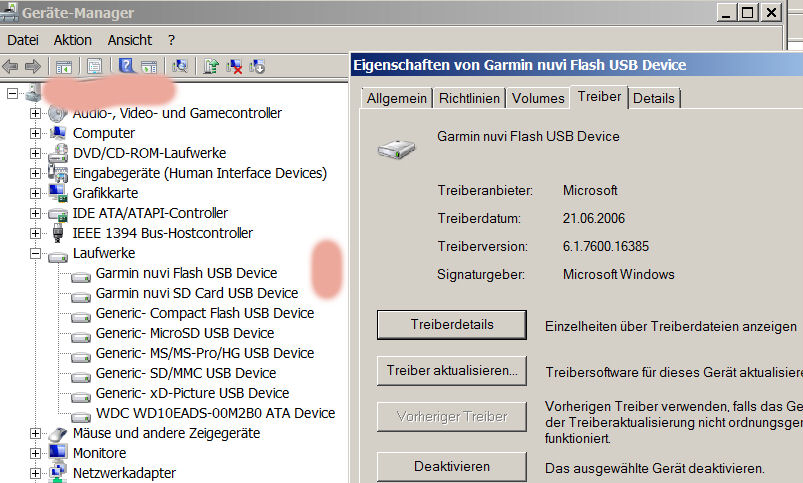The height and width of the screenshot is (483, 803).
Task: Click the Computer category icon
Action: (x=58, y=133)
